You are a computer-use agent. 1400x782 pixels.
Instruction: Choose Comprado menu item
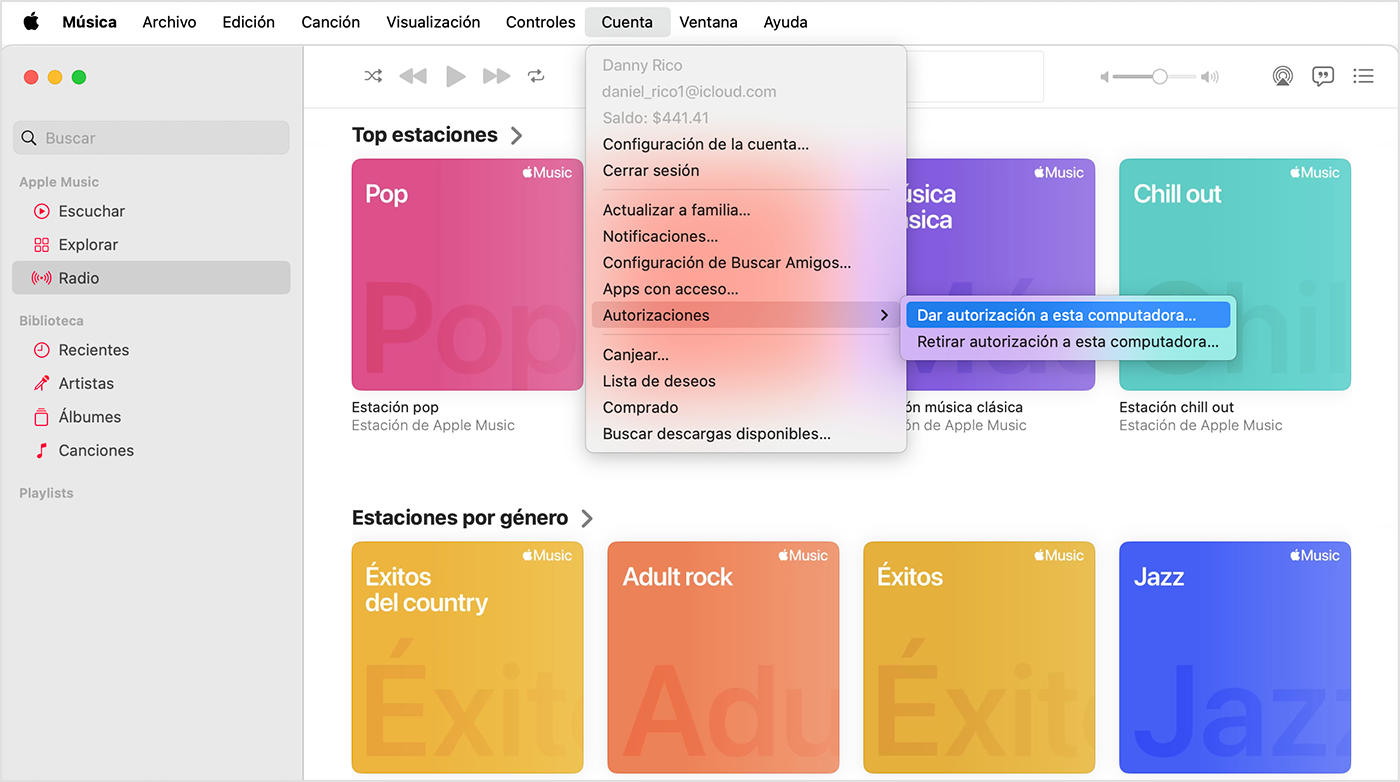click(x=746, y=407)
